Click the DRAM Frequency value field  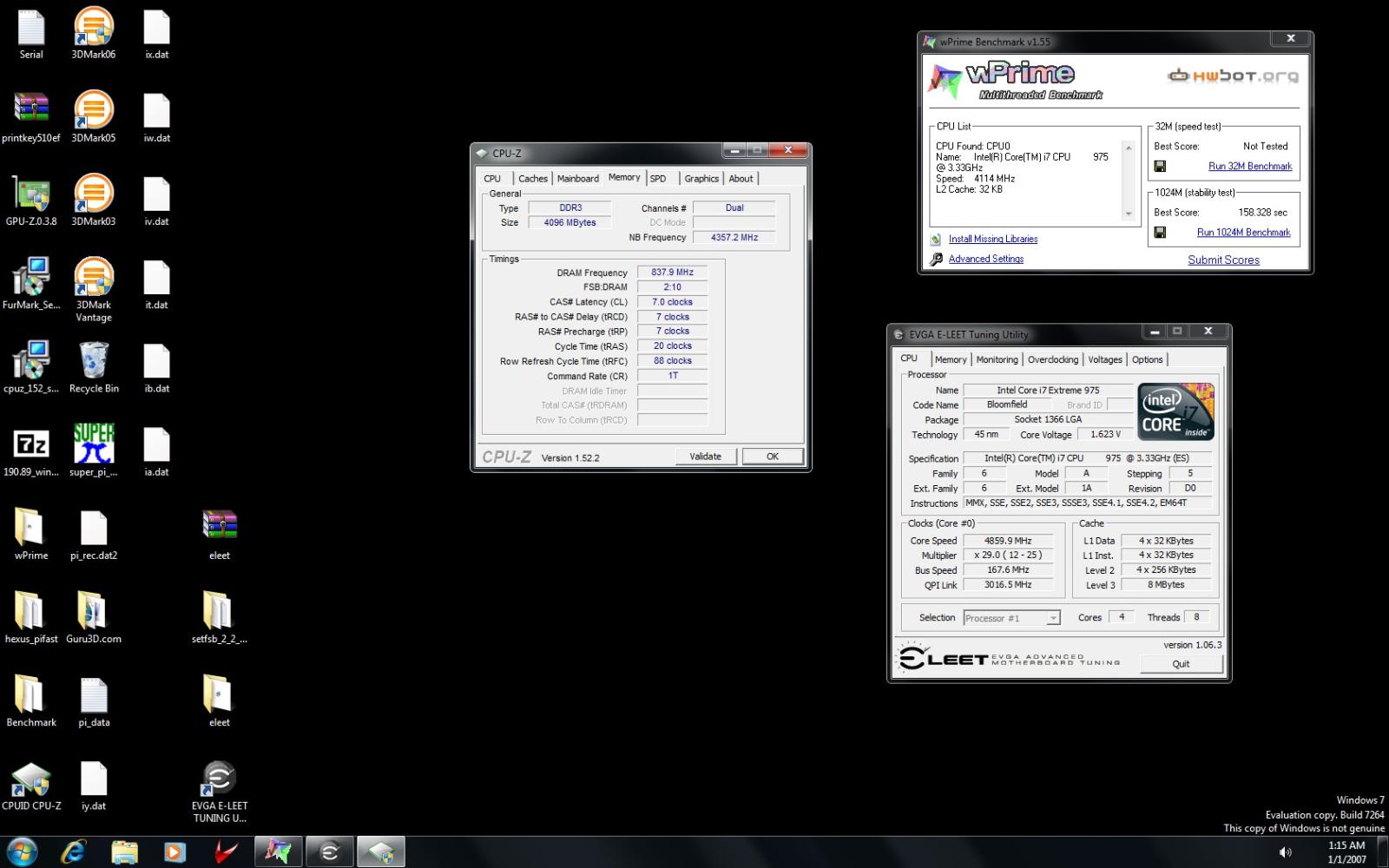[672, 273]
